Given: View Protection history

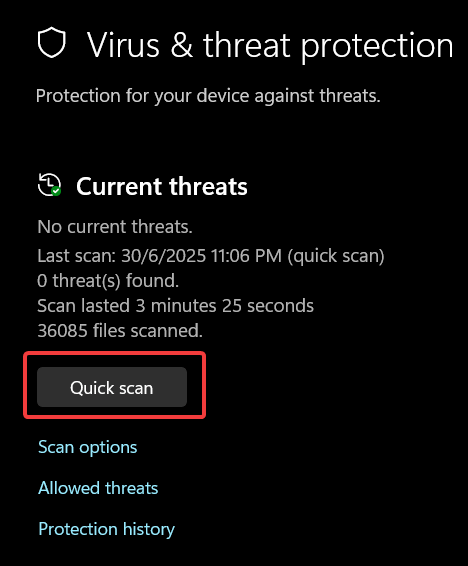Looking at the screenshot, I should pos(106,530).
